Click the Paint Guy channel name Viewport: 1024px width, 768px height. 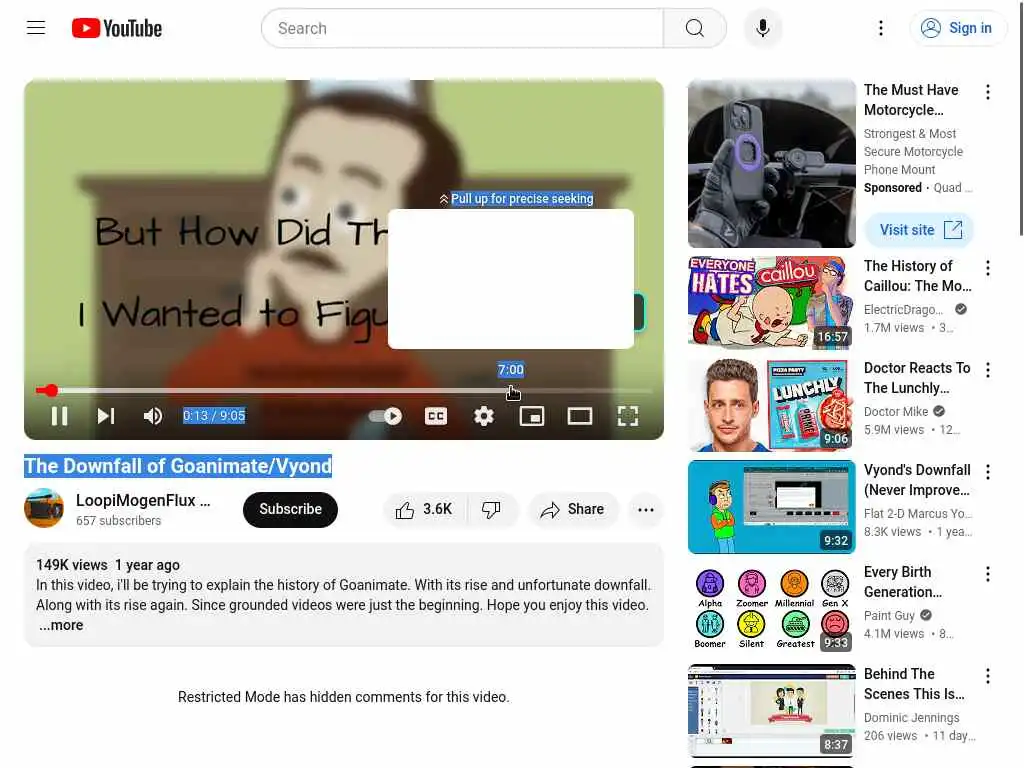pos(889,615)
